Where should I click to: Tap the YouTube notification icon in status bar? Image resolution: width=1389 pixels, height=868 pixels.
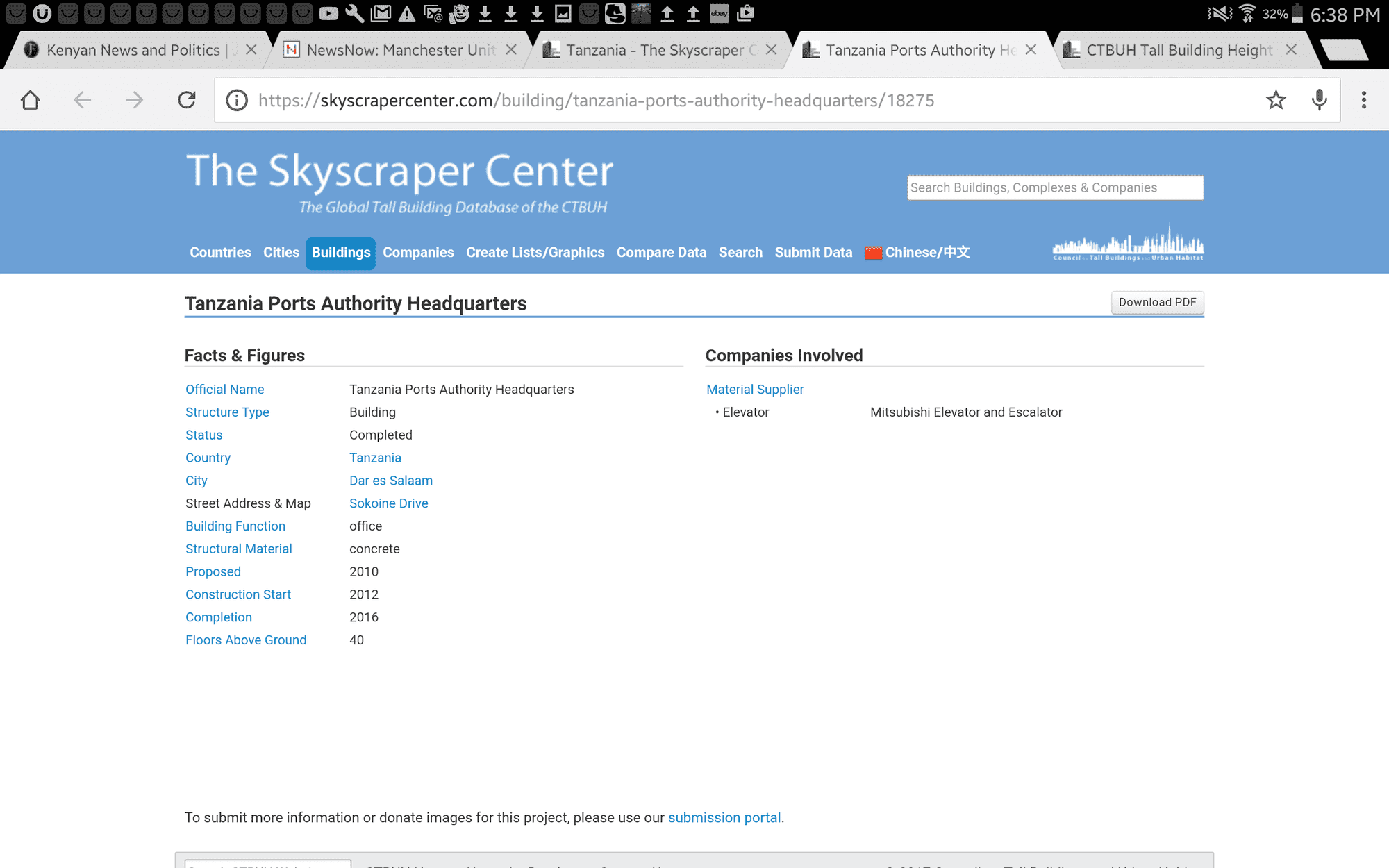328,13
